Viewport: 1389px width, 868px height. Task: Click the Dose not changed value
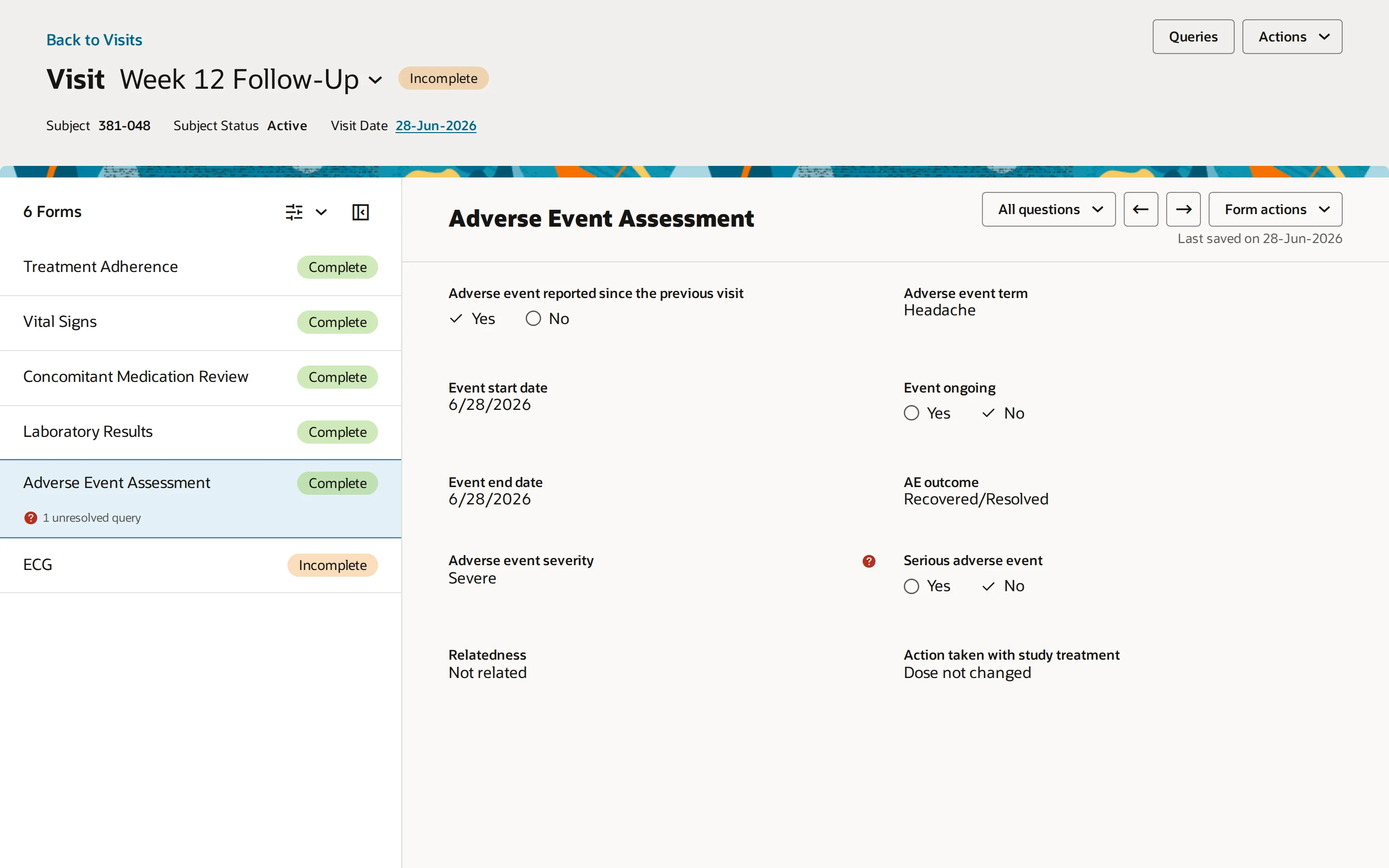click(x=967, y=673)
